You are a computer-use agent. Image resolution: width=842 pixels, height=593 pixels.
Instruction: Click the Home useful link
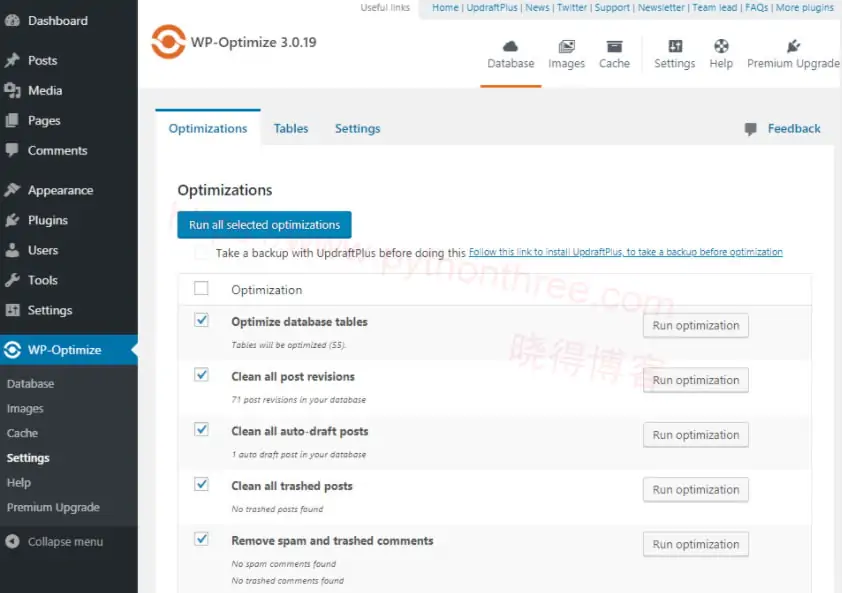click(x=445, y=8)
